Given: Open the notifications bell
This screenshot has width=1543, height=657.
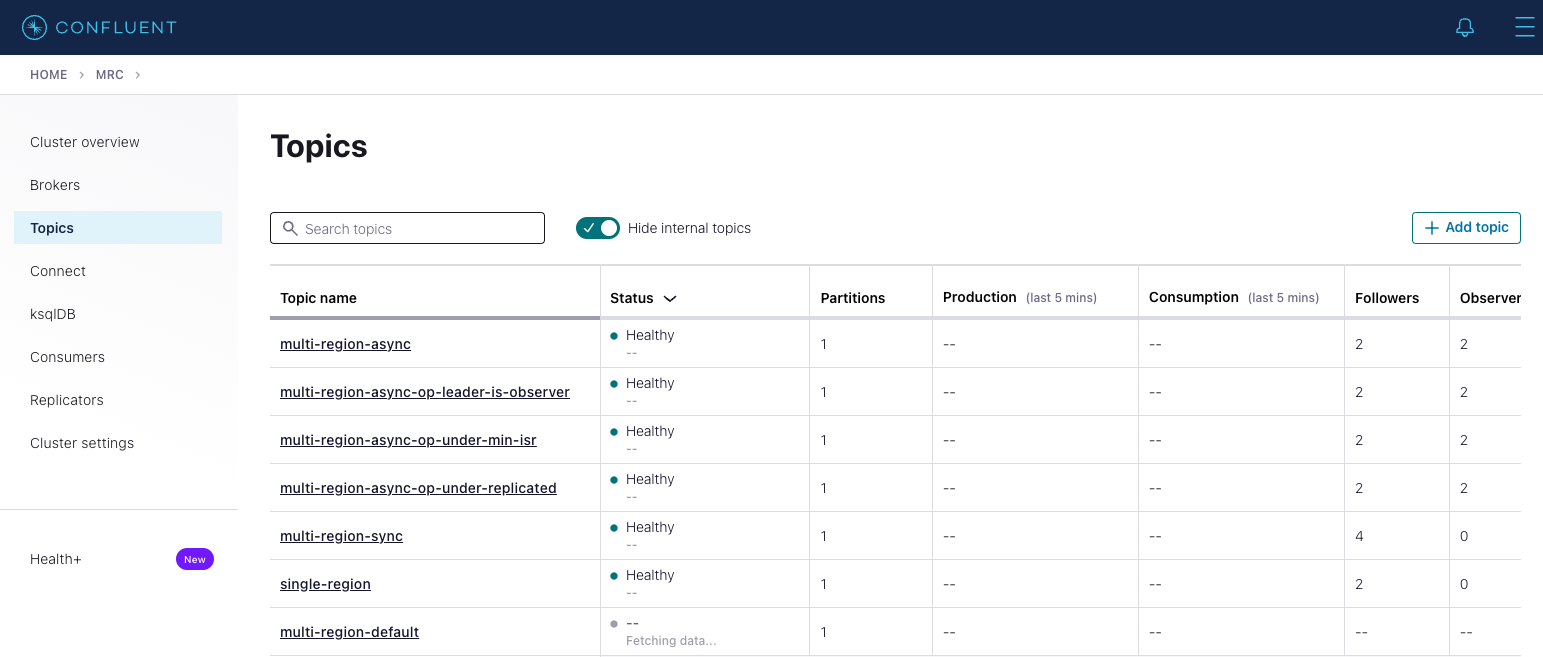Looking at the screenshot, I should pos(1464,28).
